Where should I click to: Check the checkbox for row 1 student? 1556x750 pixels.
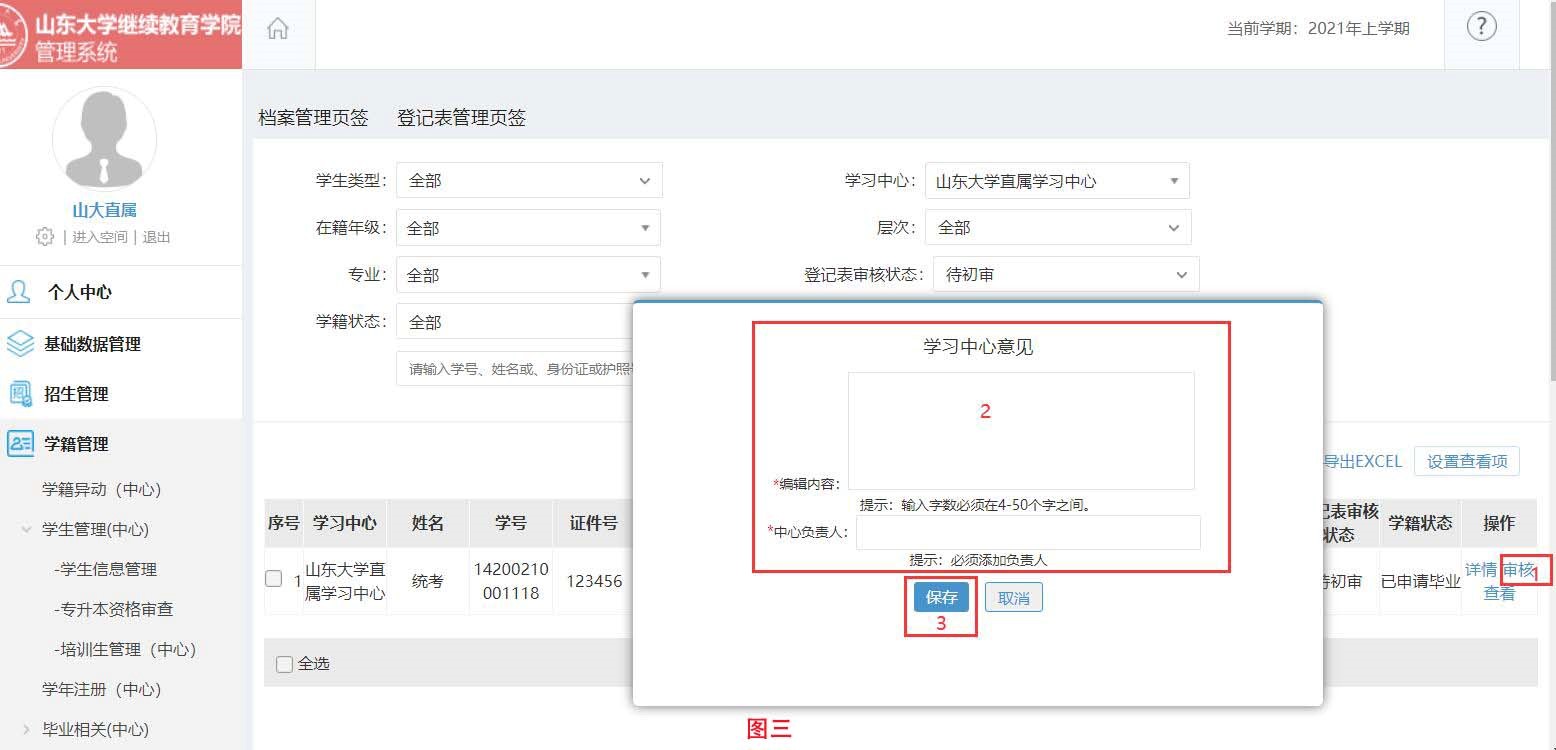(x=274, y=579)
